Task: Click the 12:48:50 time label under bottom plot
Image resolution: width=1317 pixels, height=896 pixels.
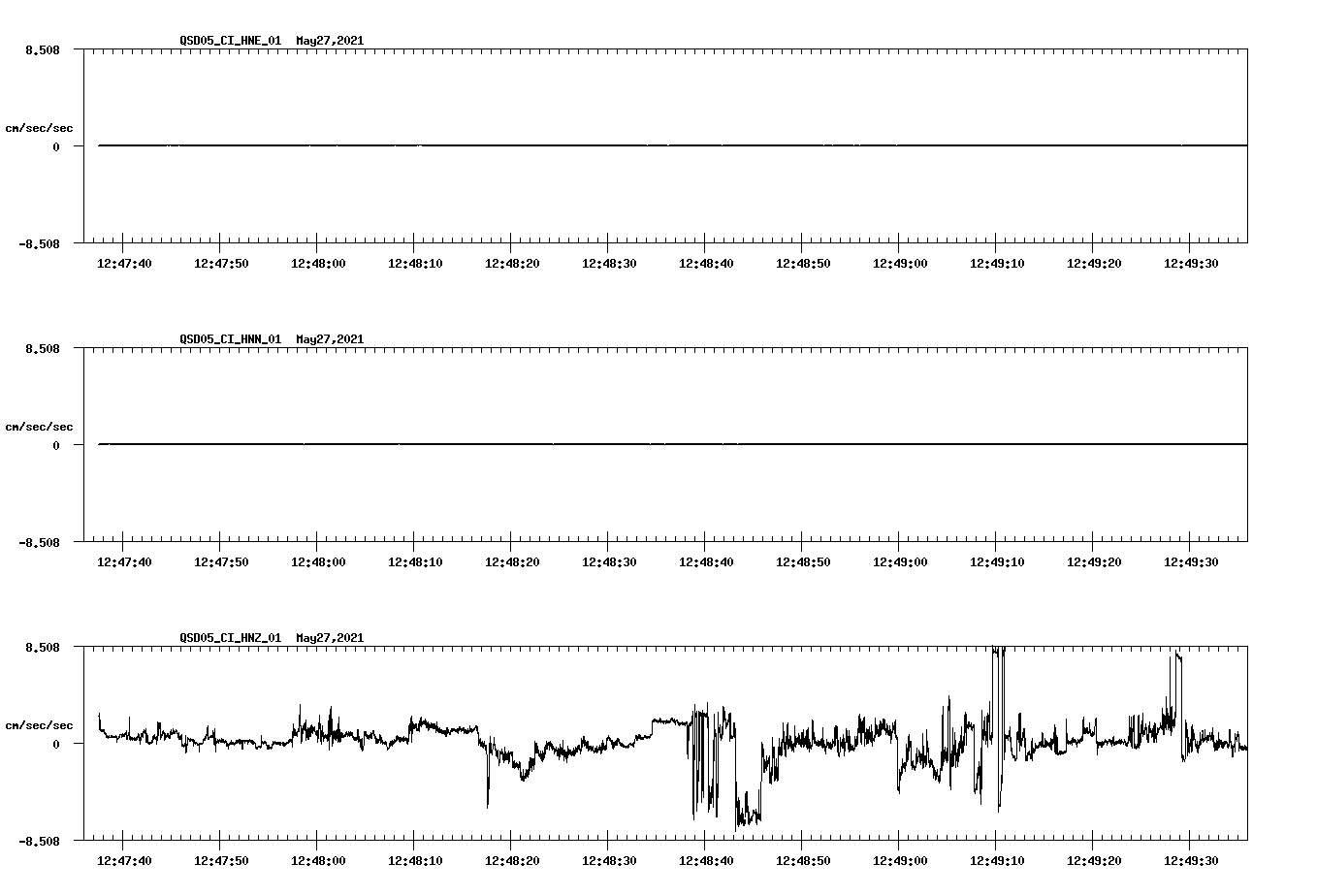Action: tap(805, 858)
